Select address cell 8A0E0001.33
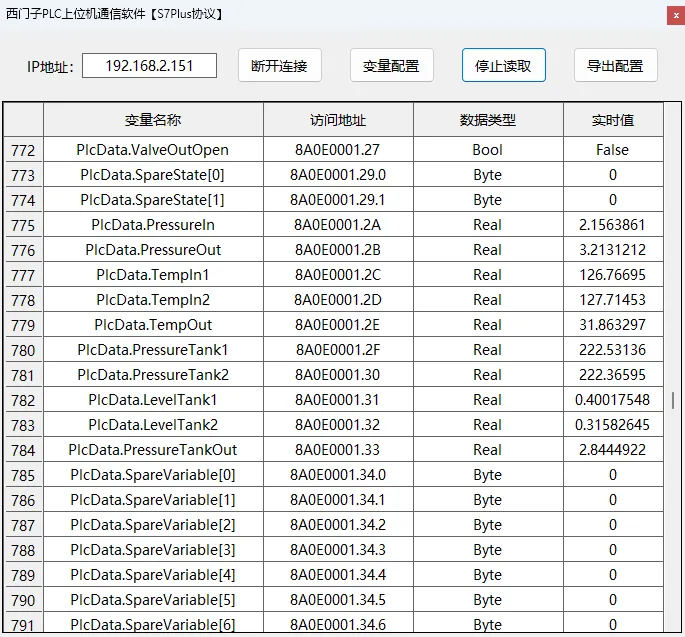 [338, 450]
